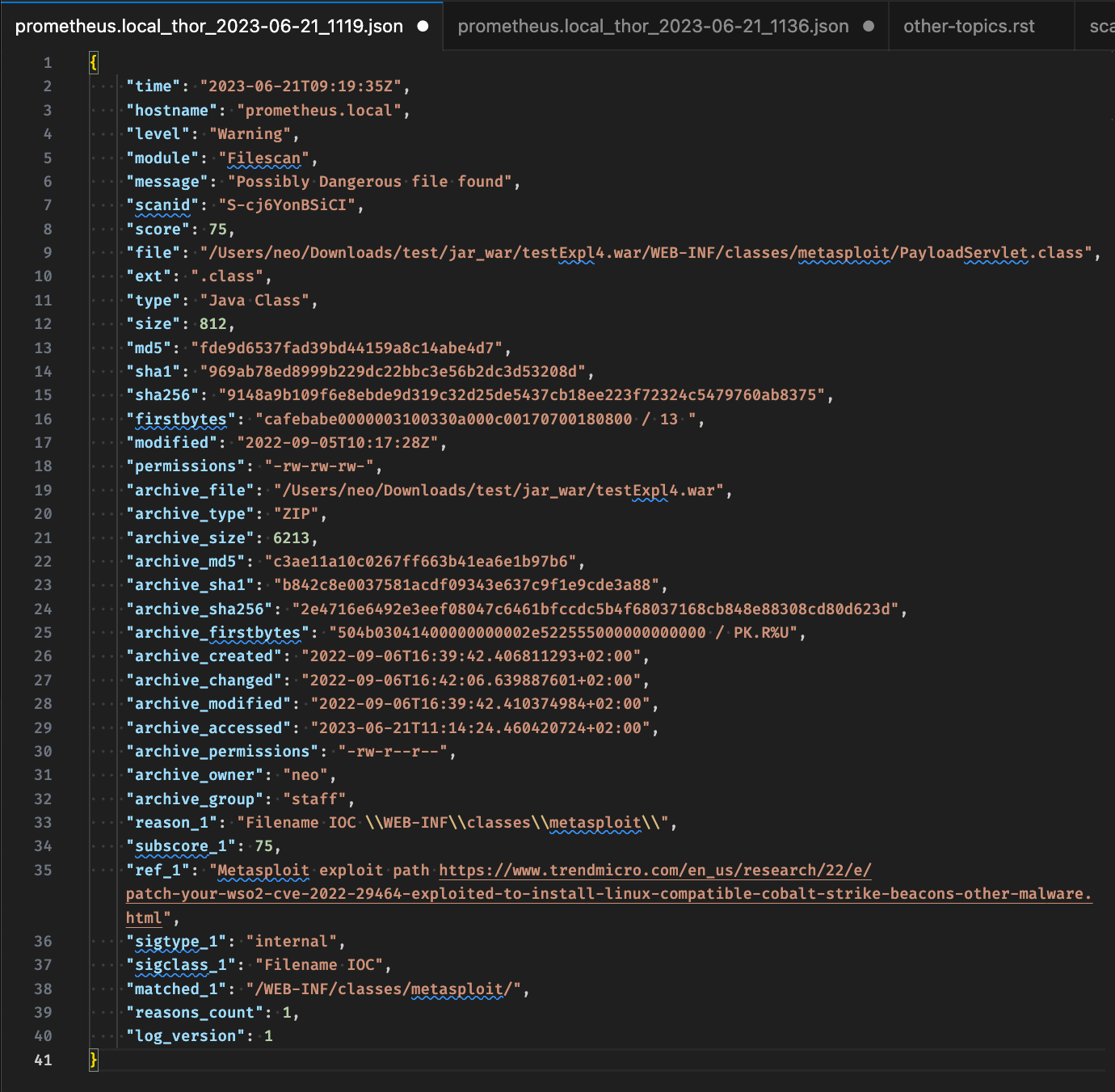Open the partially visible tab after other-topics.rst
The width and height of the screenshot is (1115, 1092).
click(1101, 26)
